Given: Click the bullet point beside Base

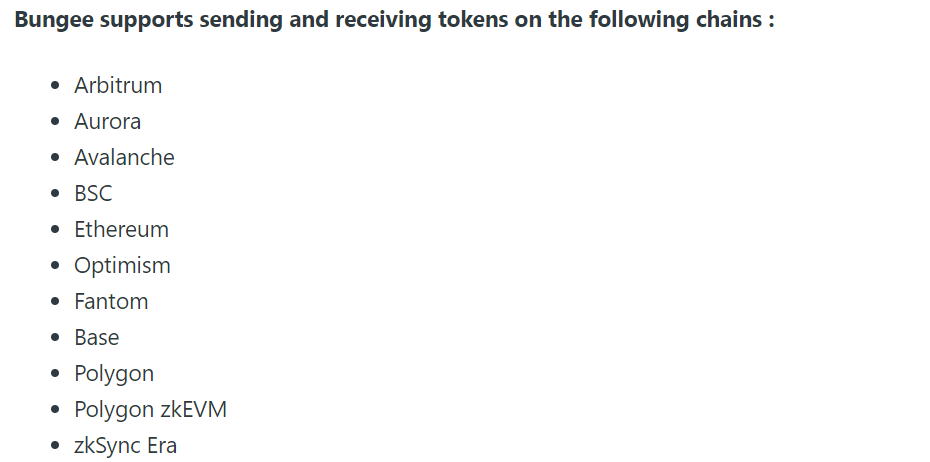Looking at the screenshot, I should pos(56,337).
